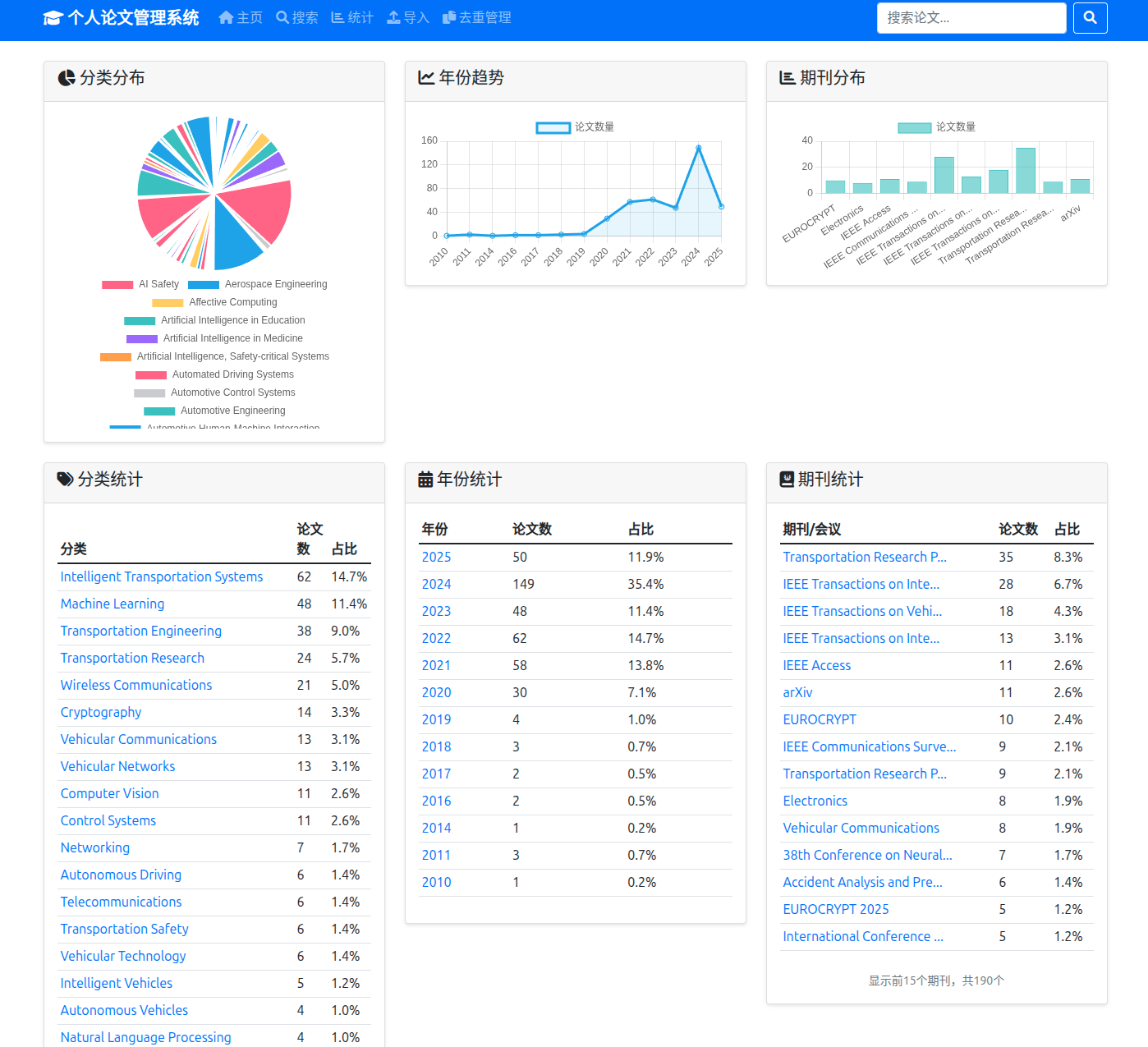The image size is (1148, 1047).
Task: Focus the 搜索论文 search input field
Action: pos(971,17)
